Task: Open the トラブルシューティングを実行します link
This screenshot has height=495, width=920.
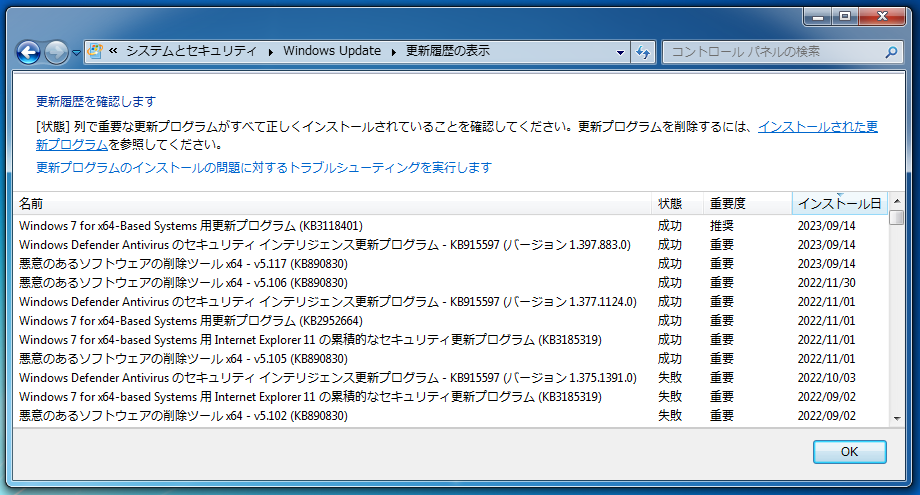Action: [264, 168]
